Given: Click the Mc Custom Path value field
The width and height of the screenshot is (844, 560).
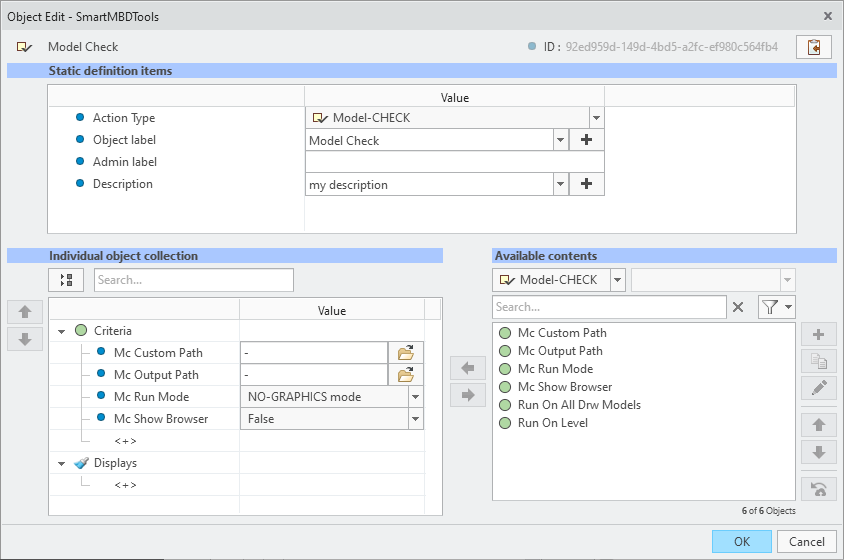Looking at the screenshot, I should click(x=314, y=353).
